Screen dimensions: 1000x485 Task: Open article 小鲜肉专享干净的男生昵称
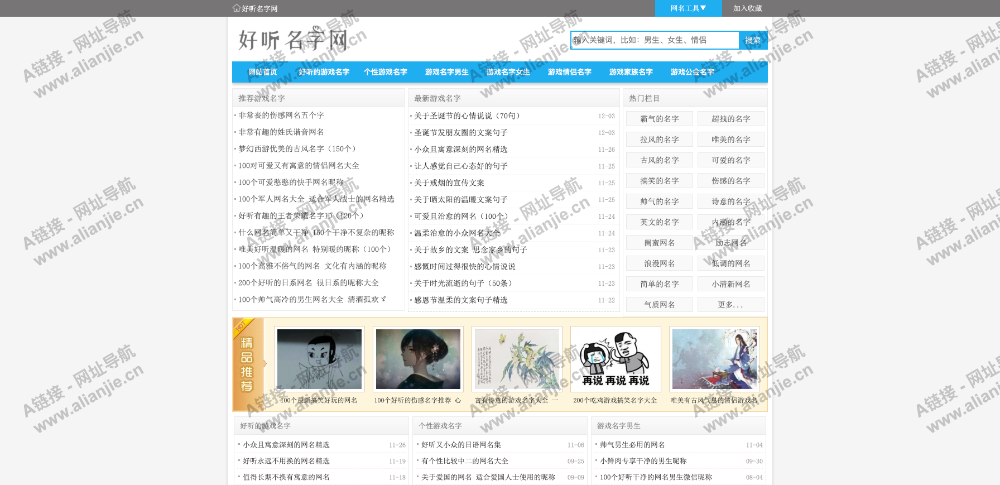643,461
